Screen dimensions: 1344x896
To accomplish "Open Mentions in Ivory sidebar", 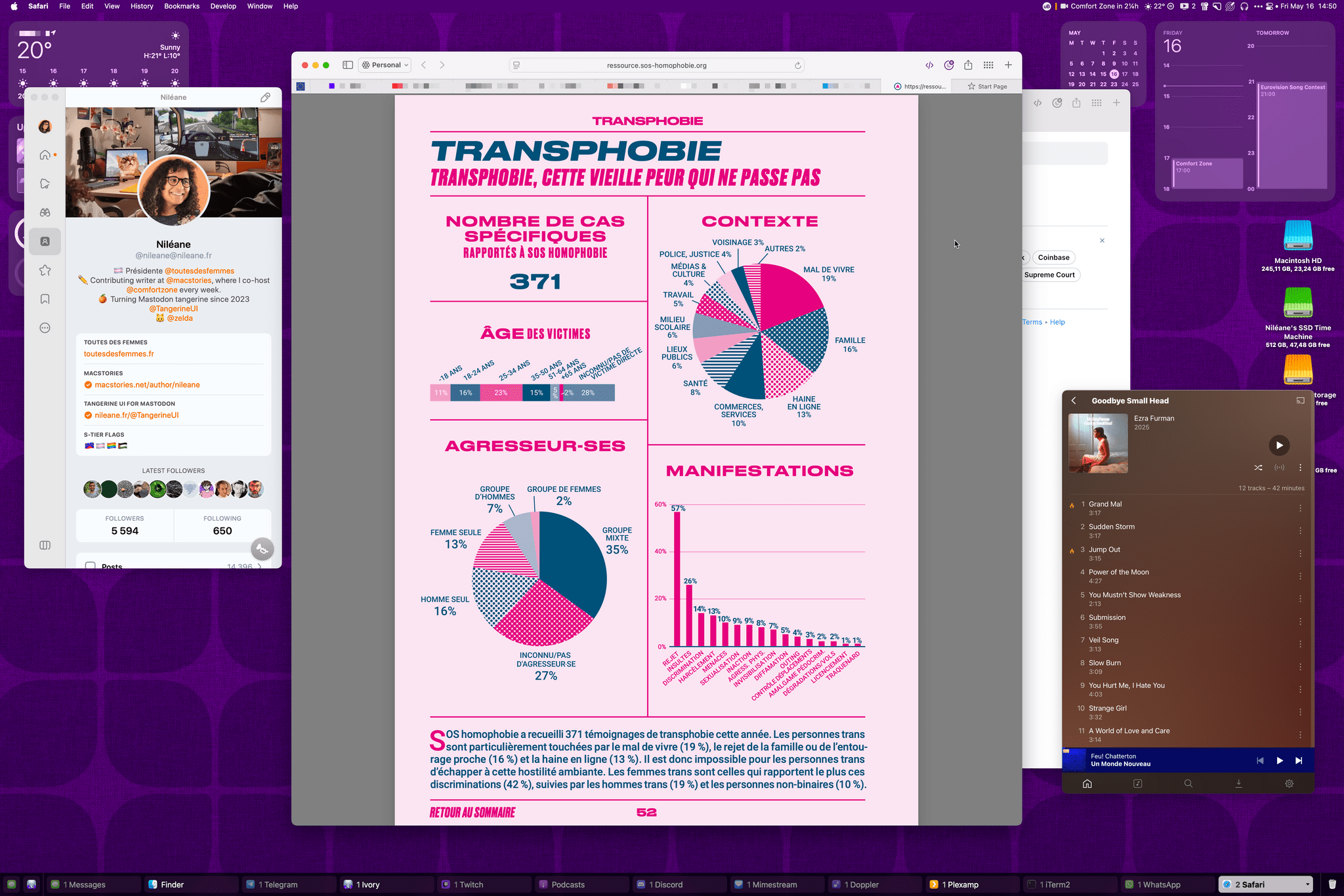I will point(45,184).
